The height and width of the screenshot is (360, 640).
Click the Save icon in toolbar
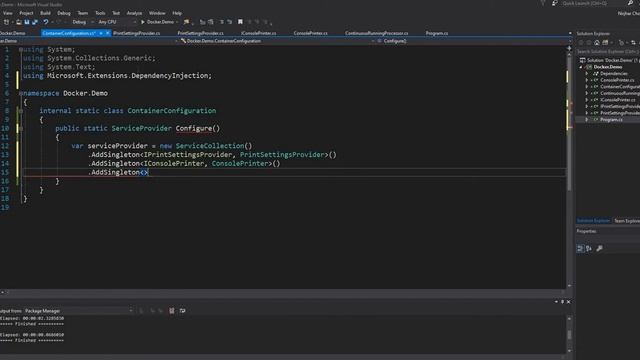(x=27, y=22)
